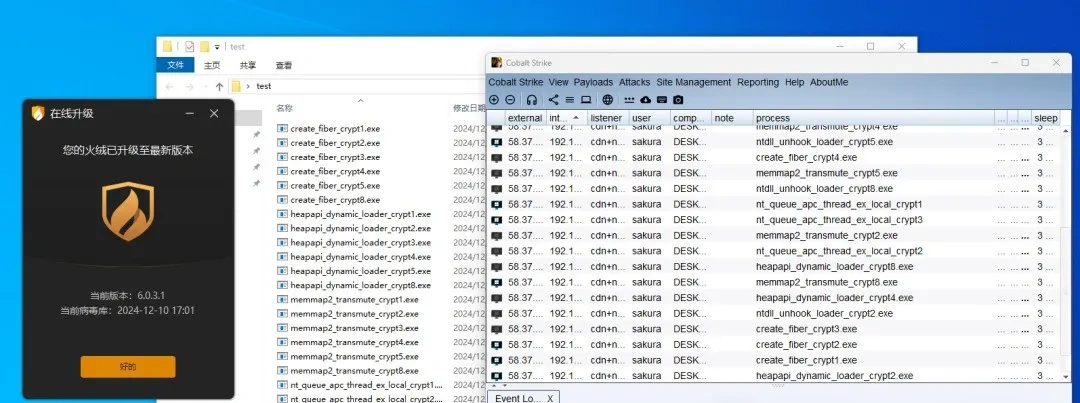This screenshot has height=403, width=1080.
Task: Sort sessions by the listener column header
Action: coord(608,118)
